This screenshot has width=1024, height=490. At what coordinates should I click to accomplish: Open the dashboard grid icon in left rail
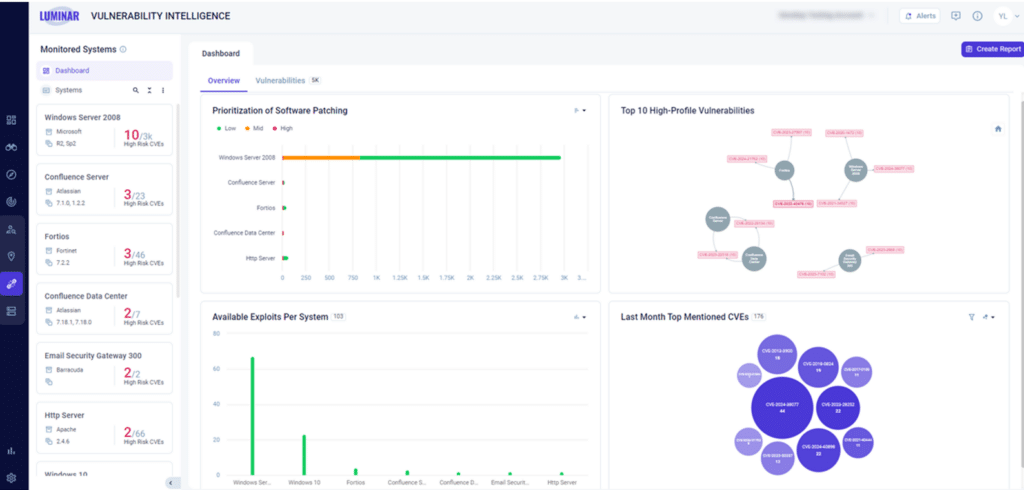(11, 120)
